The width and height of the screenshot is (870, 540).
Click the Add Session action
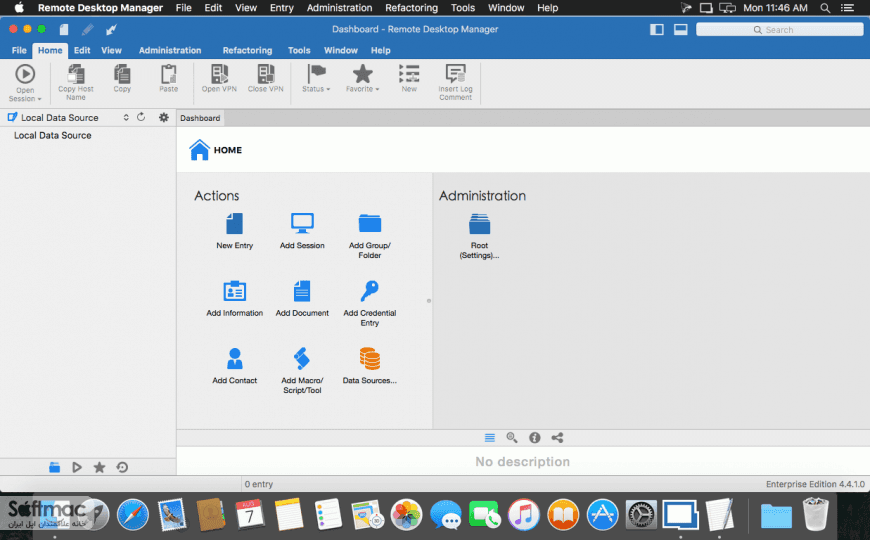pyautogui.click(x=302, y=231)
